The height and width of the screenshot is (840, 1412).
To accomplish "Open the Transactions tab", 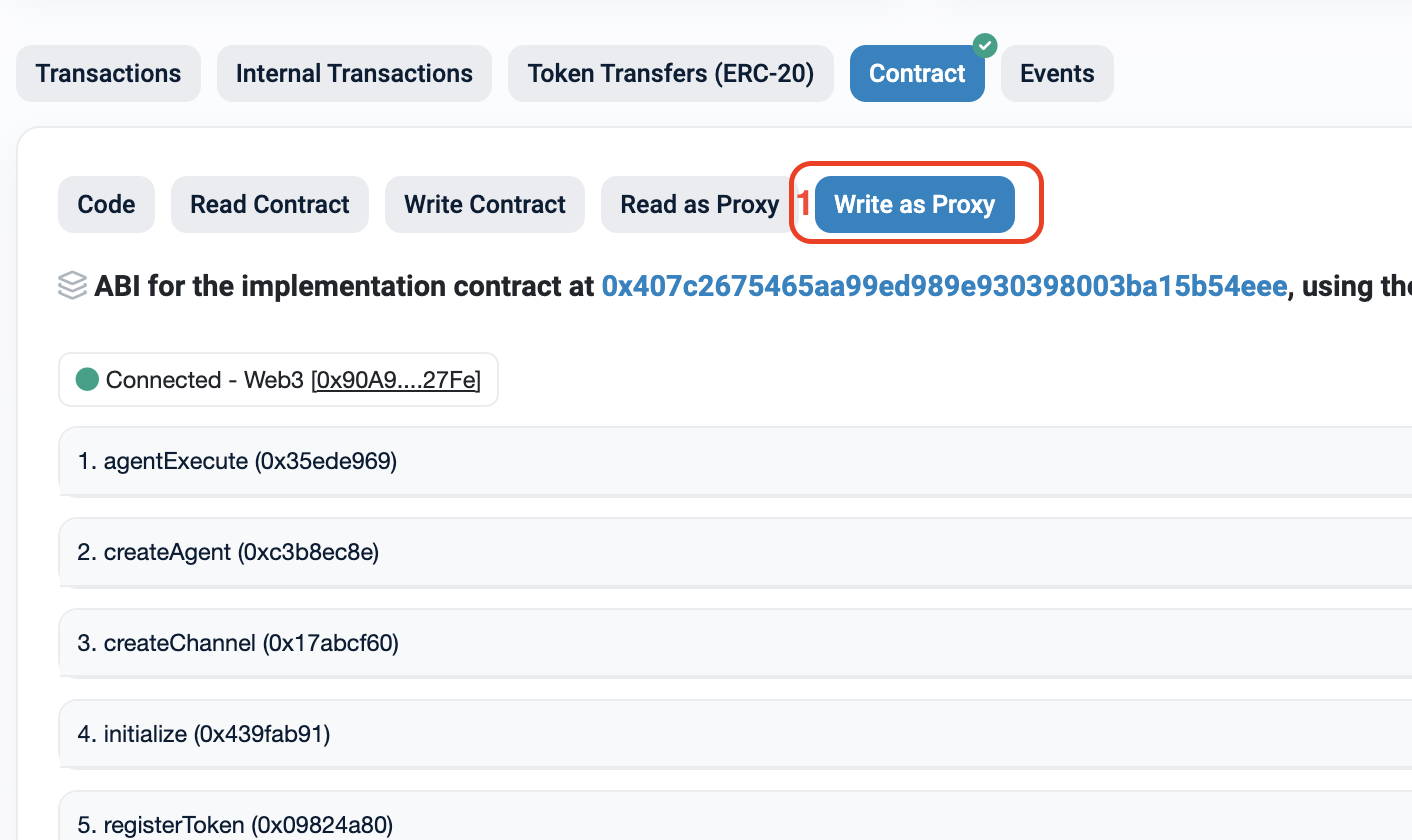I will tap(108, 74).
